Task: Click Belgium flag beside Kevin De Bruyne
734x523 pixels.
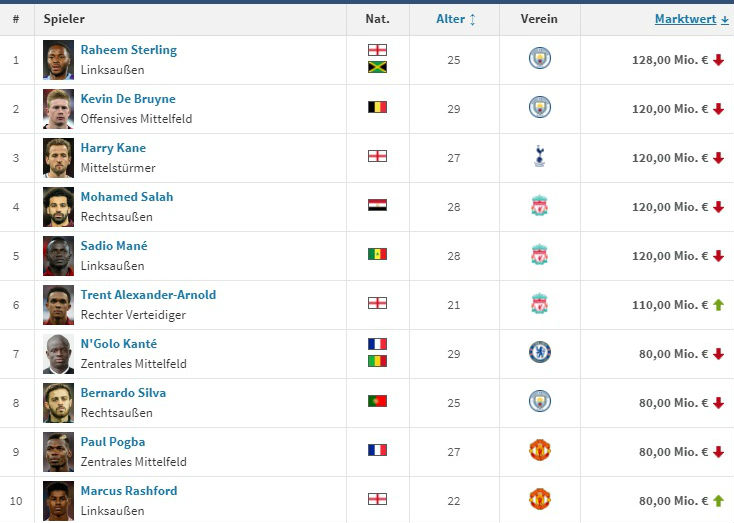Action: 377,107
